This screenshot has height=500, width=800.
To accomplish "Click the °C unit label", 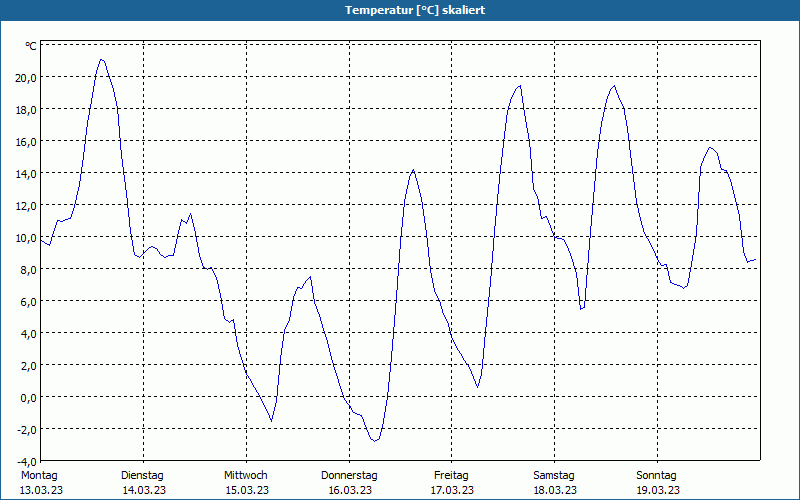I will 31,46.
